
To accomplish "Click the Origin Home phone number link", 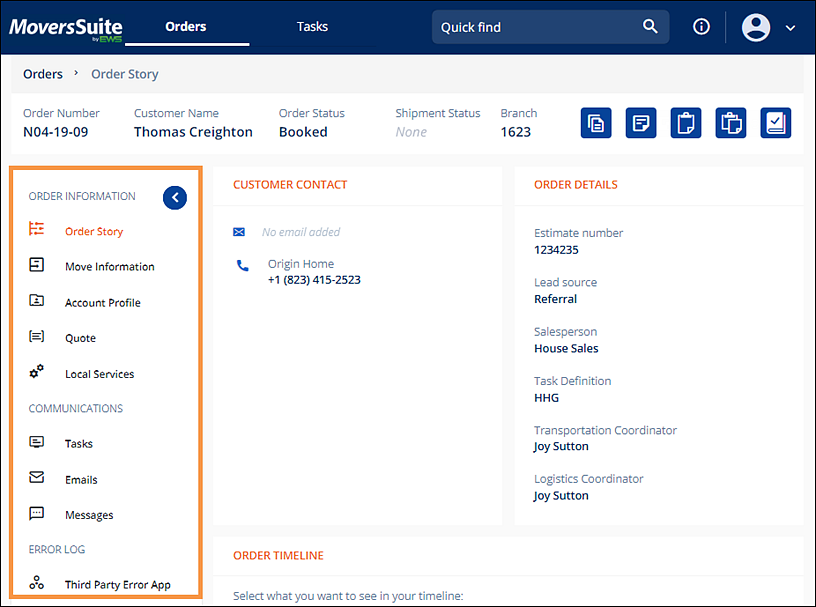I will [x=312, y=279].
